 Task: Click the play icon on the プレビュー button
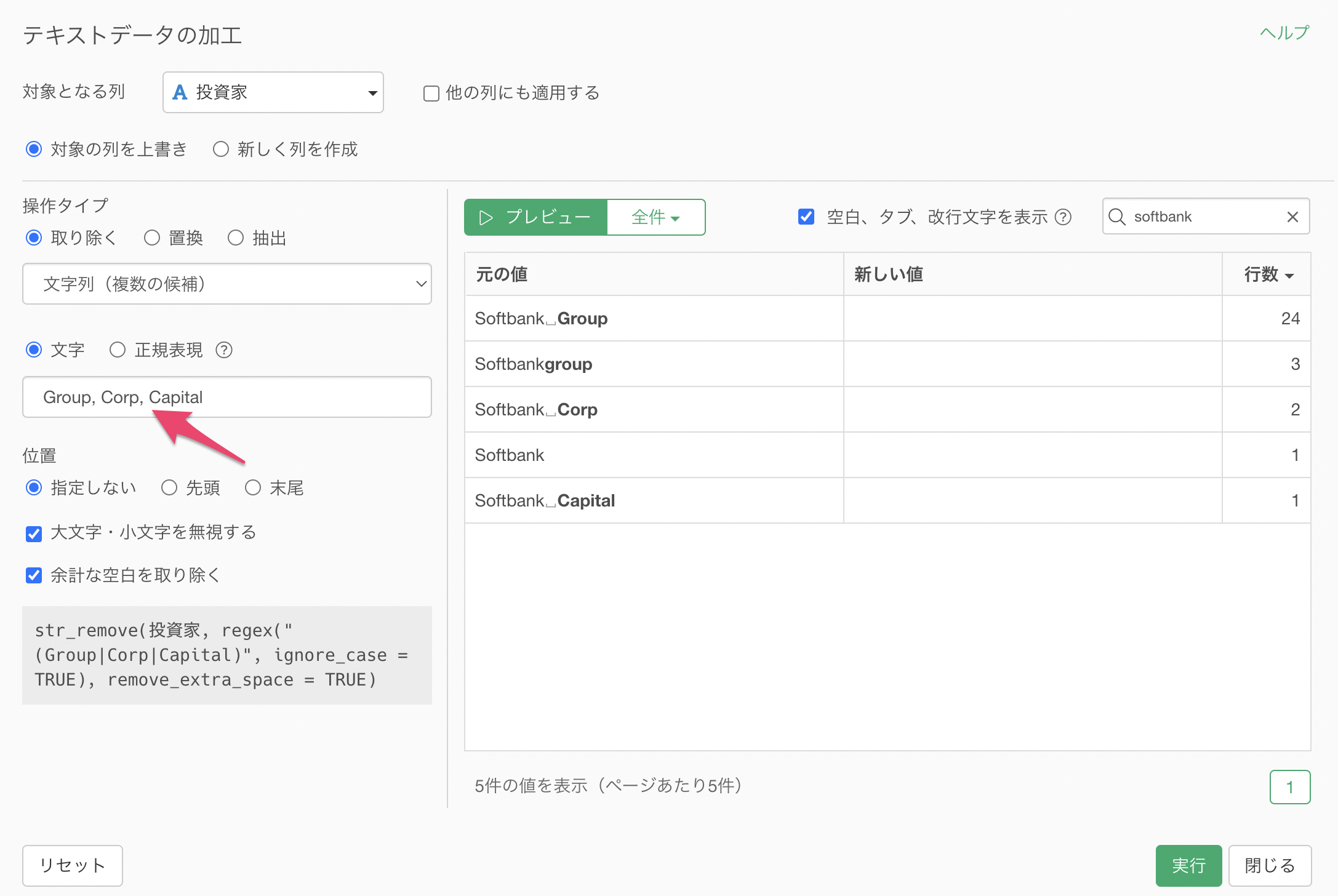pyautogui.click(x=486, y=217)
